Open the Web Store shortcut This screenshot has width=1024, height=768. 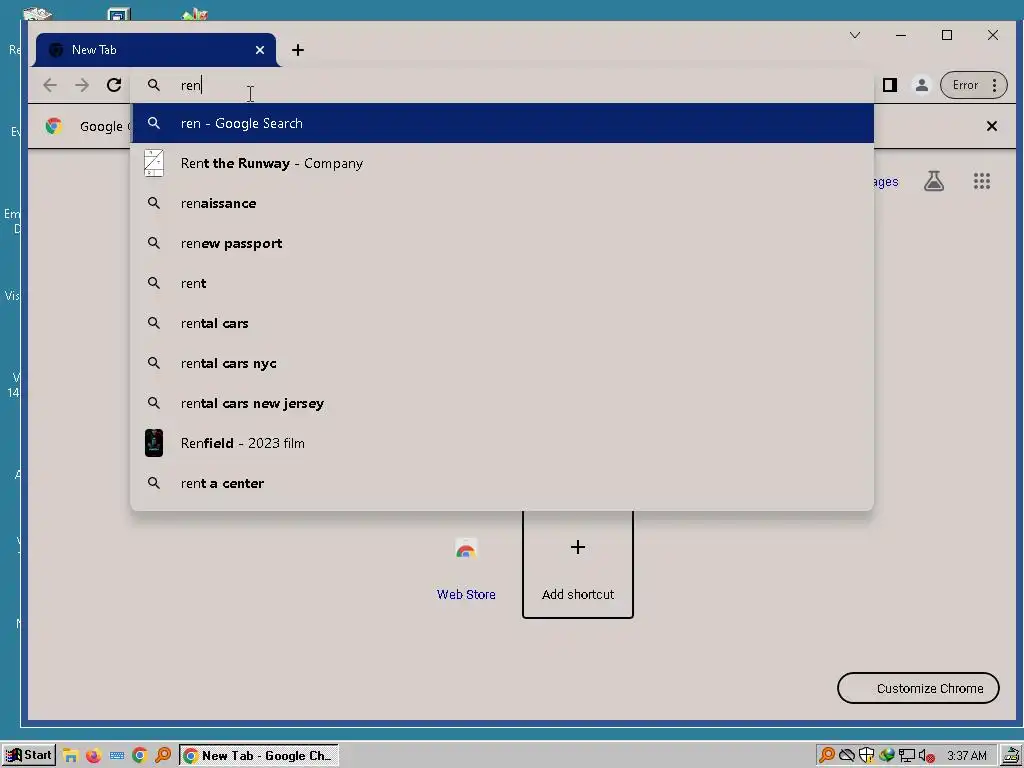(466, 565)
